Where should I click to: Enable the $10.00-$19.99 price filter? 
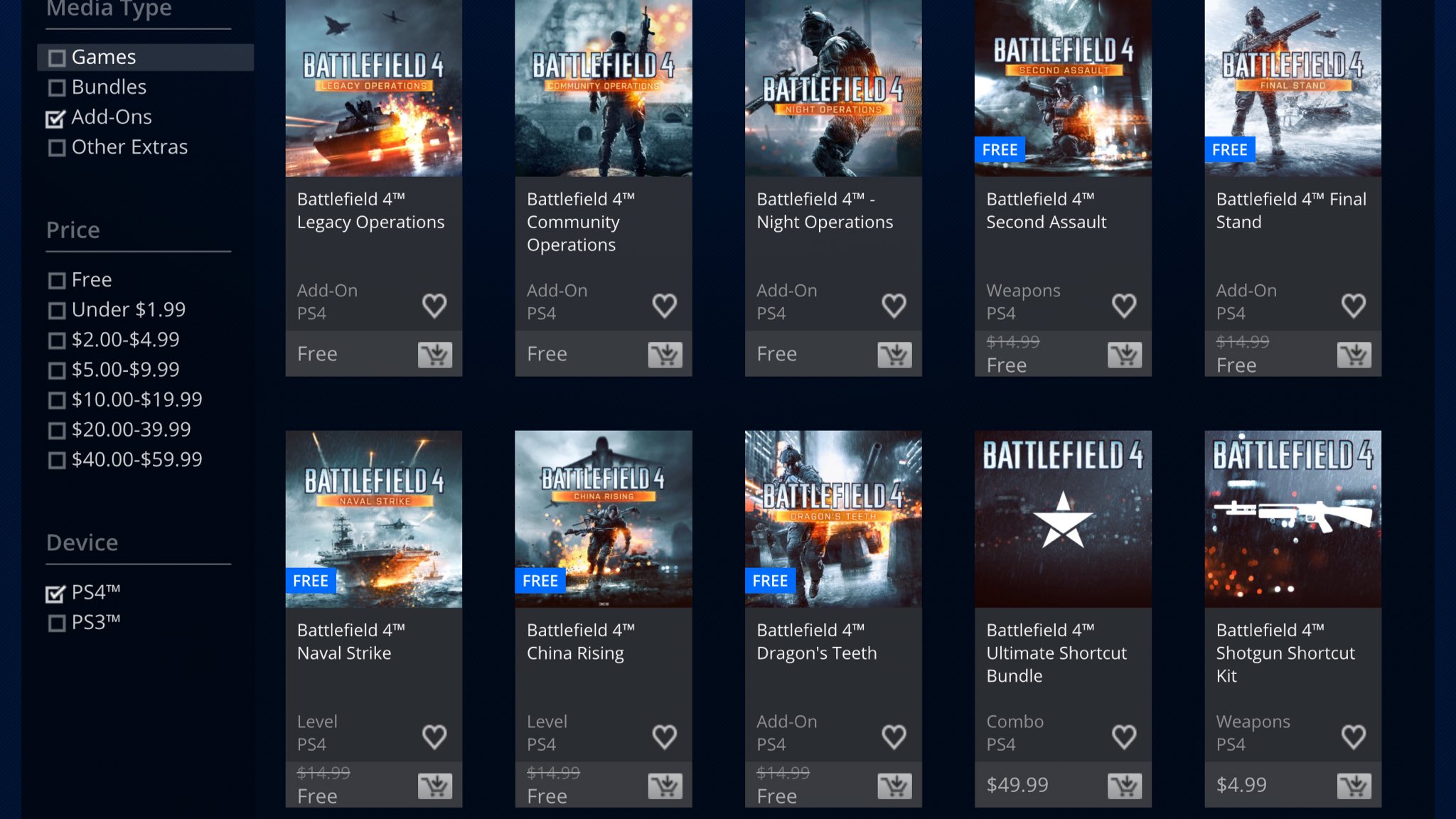tap(57, 400)
